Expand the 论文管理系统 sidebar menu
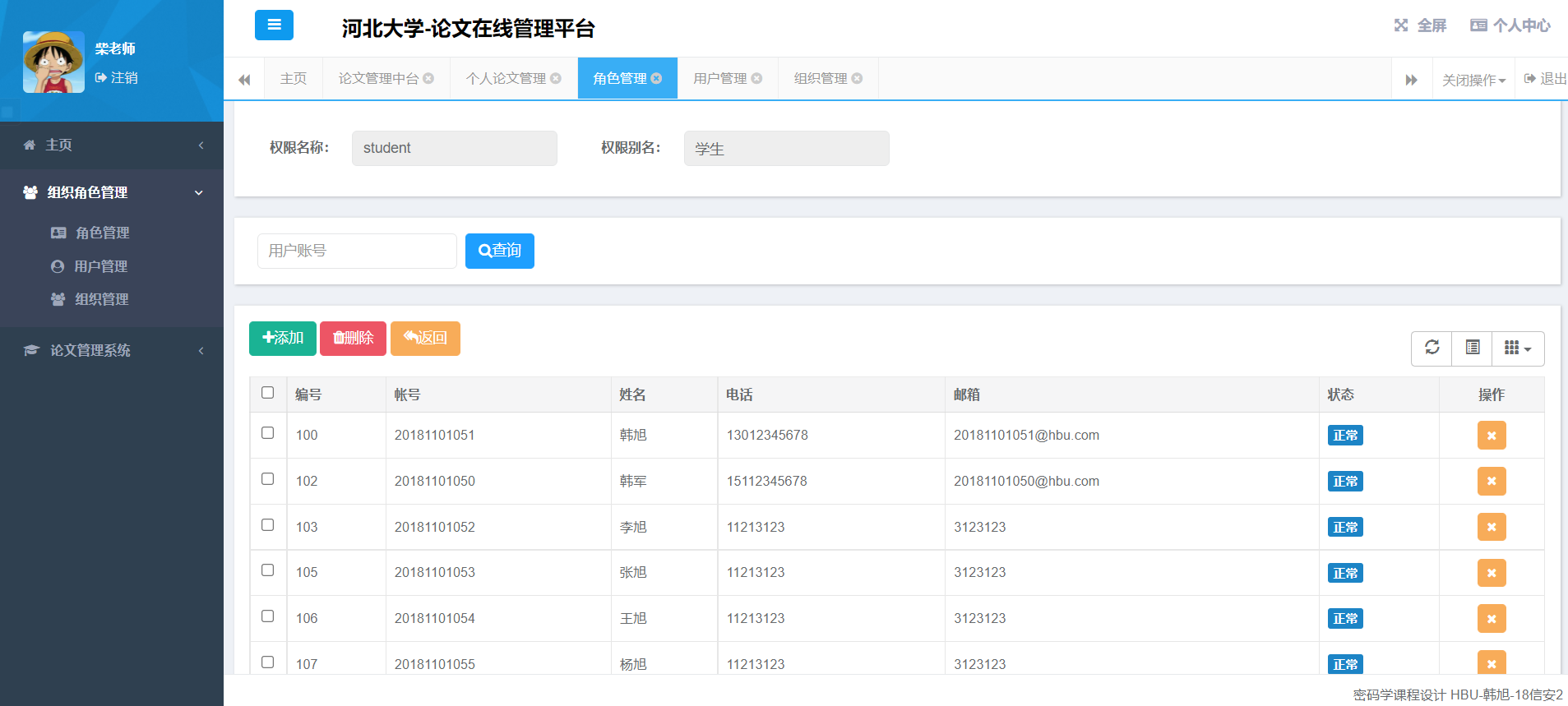The width and height of the screenshot is (1568, 706). click(x=112, y=350)
